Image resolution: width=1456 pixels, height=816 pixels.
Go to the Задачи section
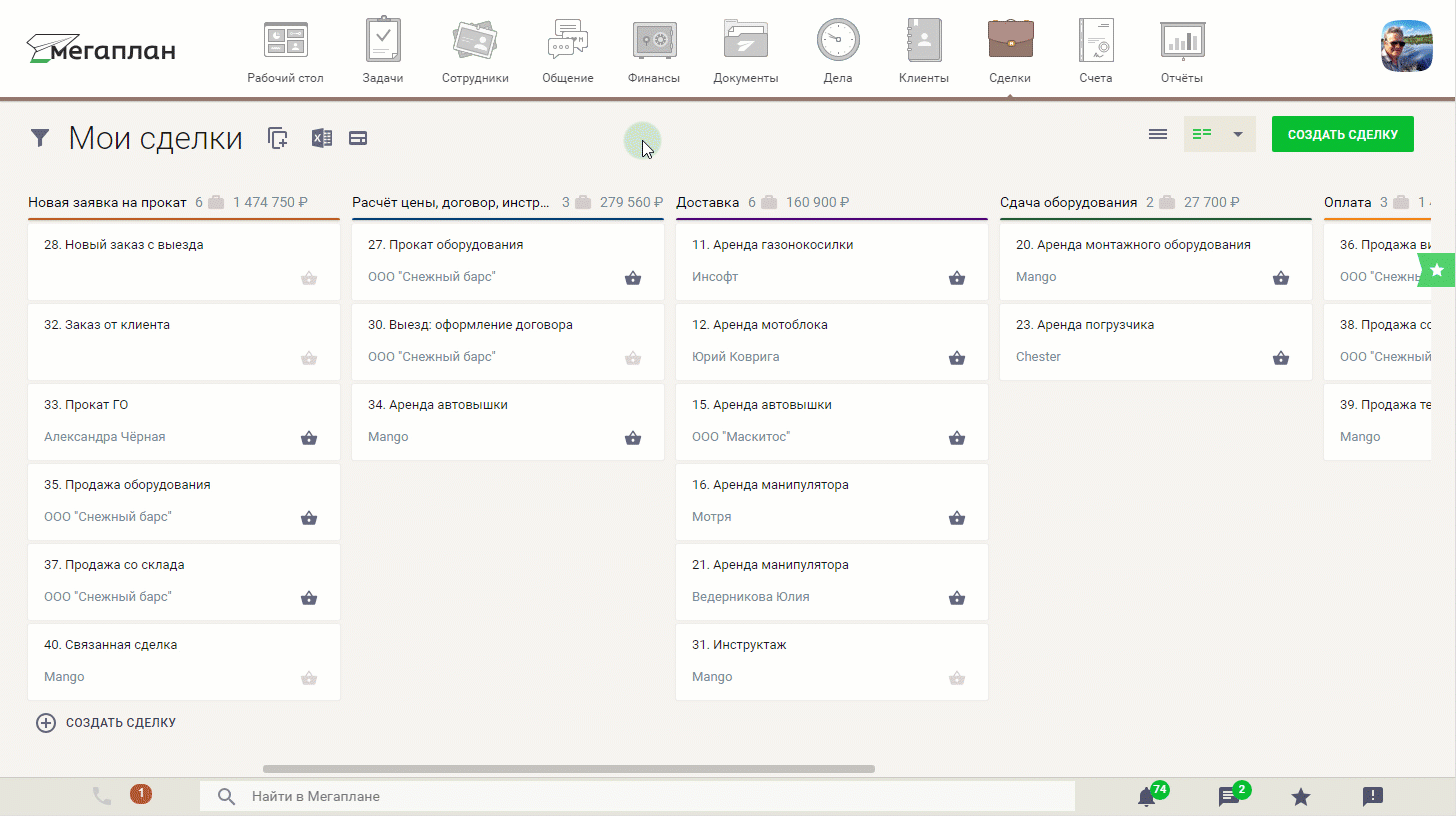point(383,50)
